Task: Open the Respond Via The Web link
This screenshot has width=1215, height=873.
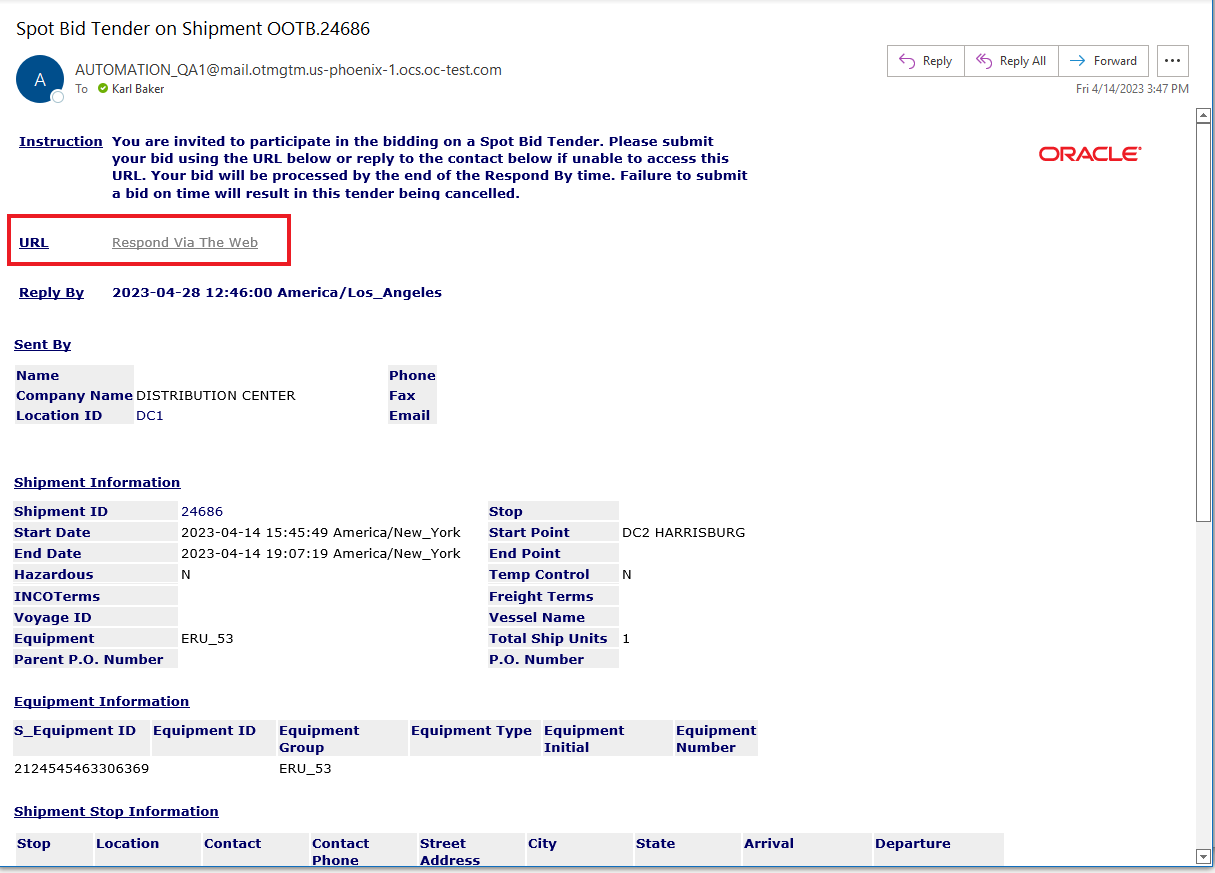Action: [185, 242]
